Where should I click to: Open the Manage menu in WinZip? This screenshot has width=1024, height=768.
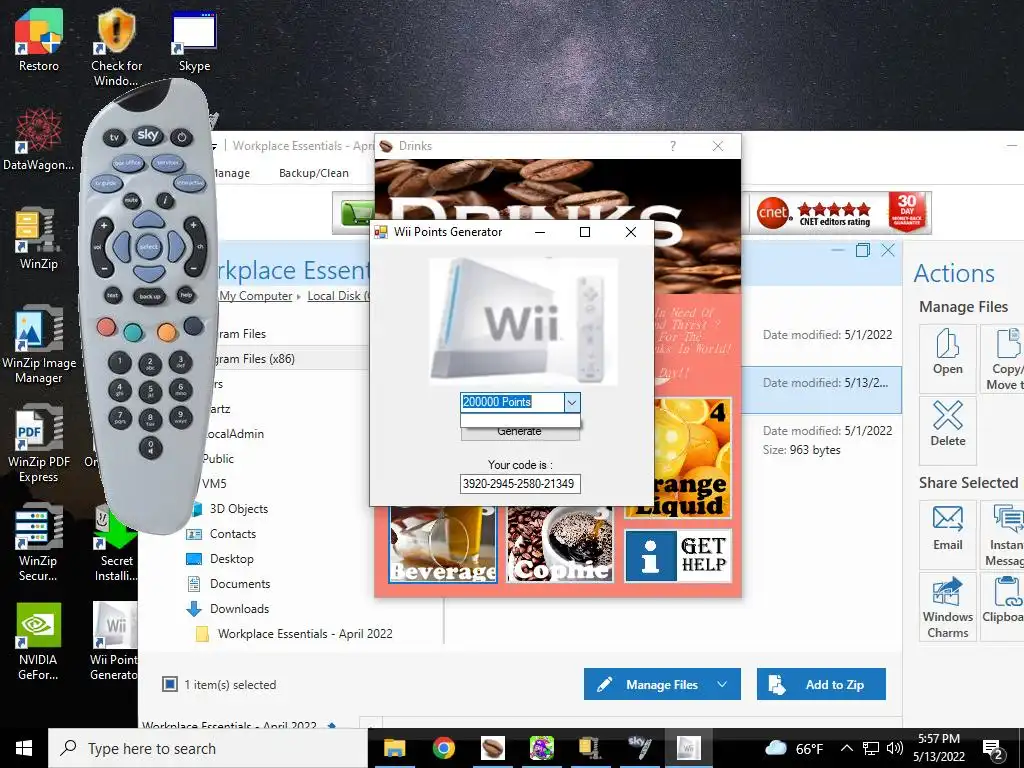coord(231,173)
